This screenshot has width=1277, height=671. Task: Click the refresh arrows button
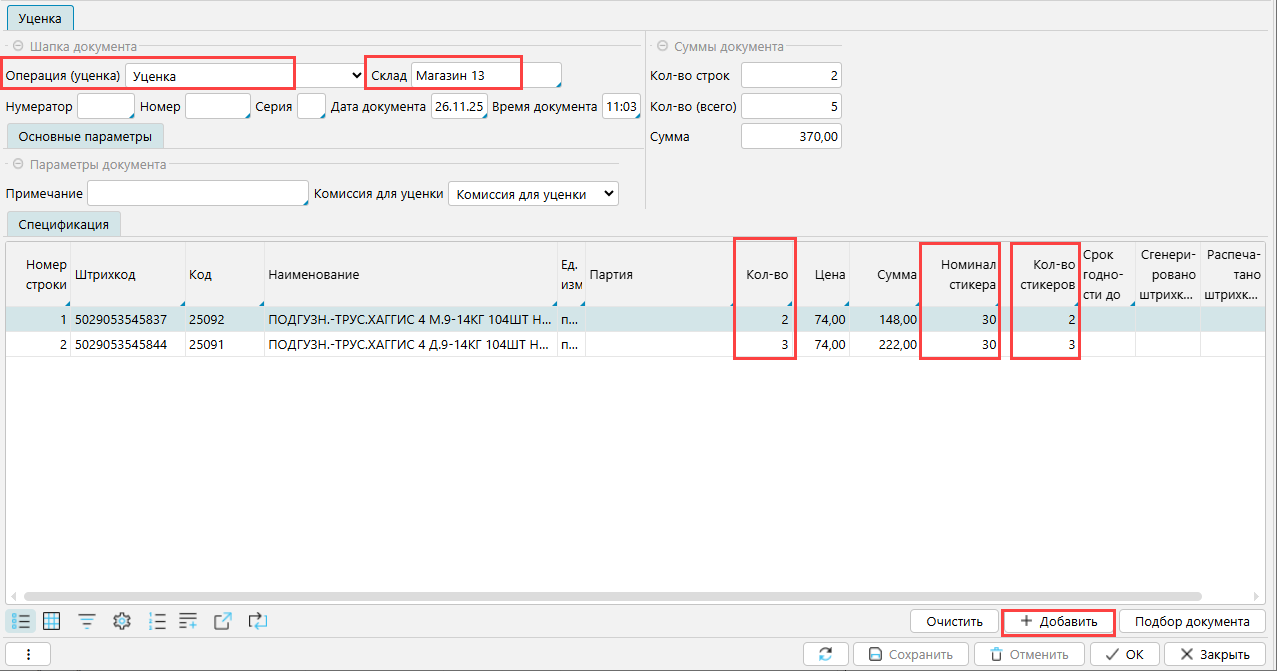(825, 654)
